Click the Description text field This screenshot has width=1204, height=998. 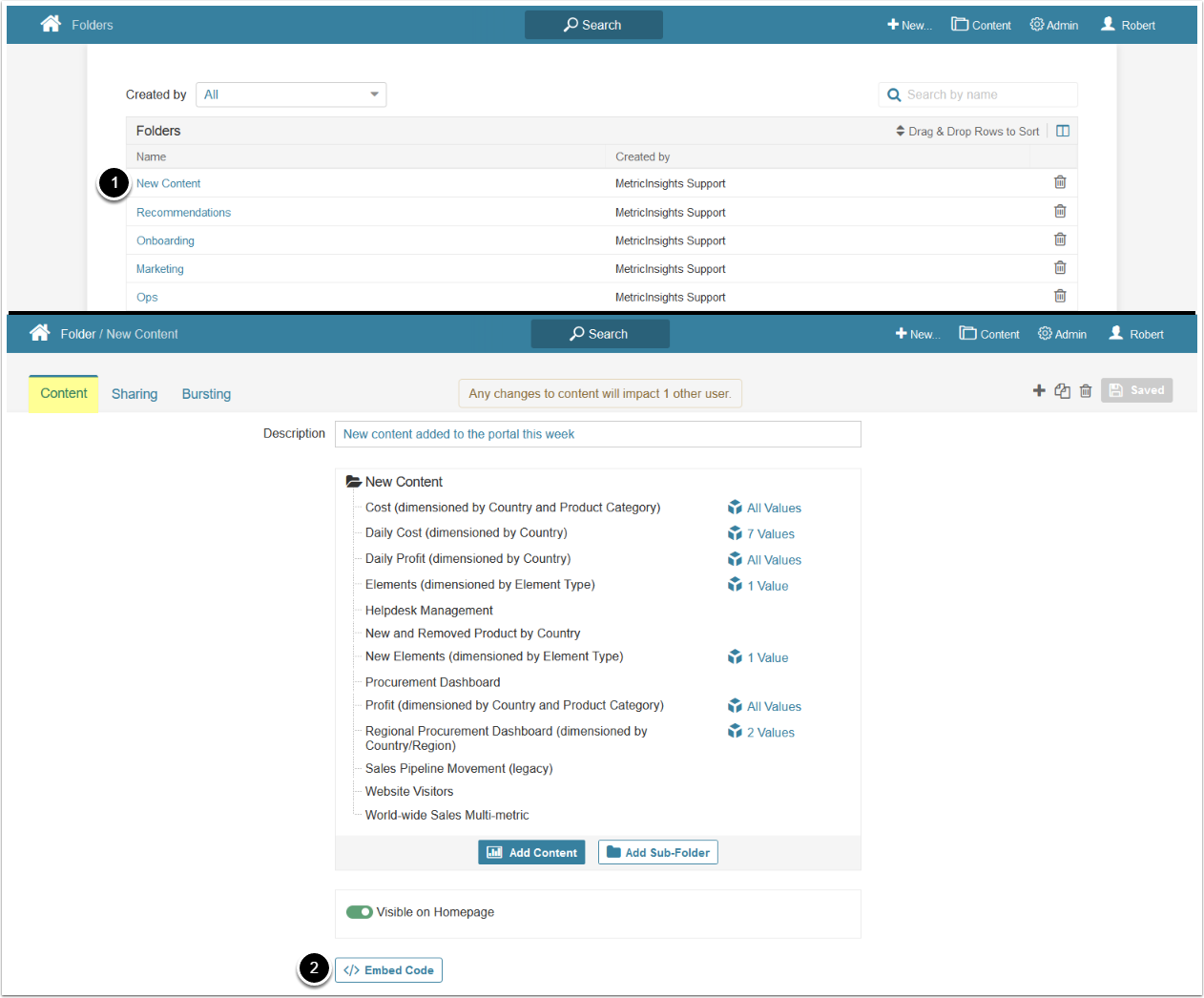coord(598,434)
